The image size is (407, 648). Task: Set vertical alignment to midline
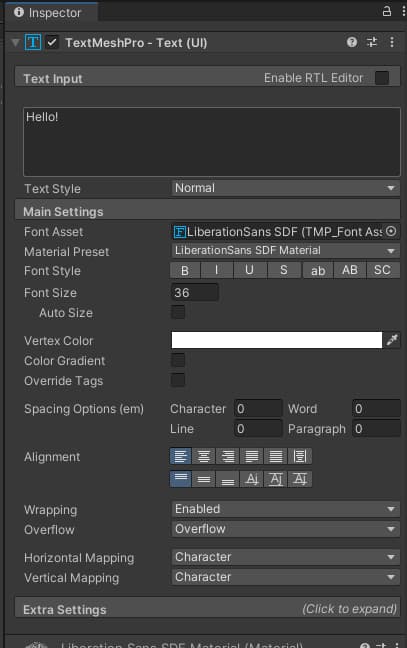pyautogui.click(x=276, y=479)
